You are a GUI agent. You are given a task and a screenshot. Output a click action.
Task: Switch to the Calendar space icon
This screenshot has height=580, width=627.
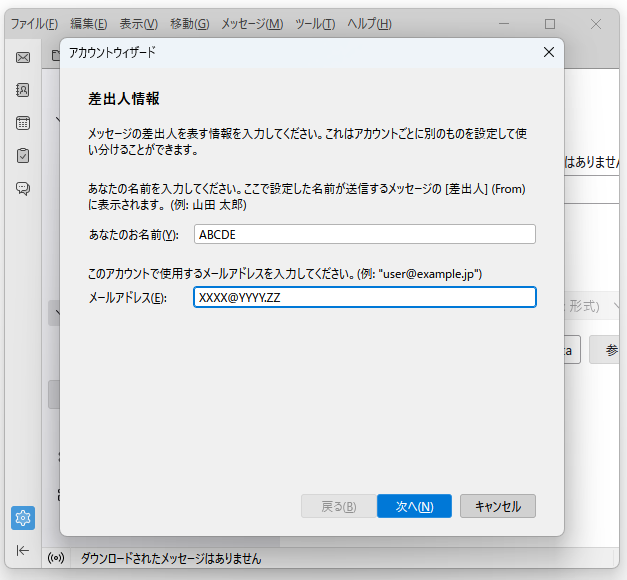tap(22, 123)
